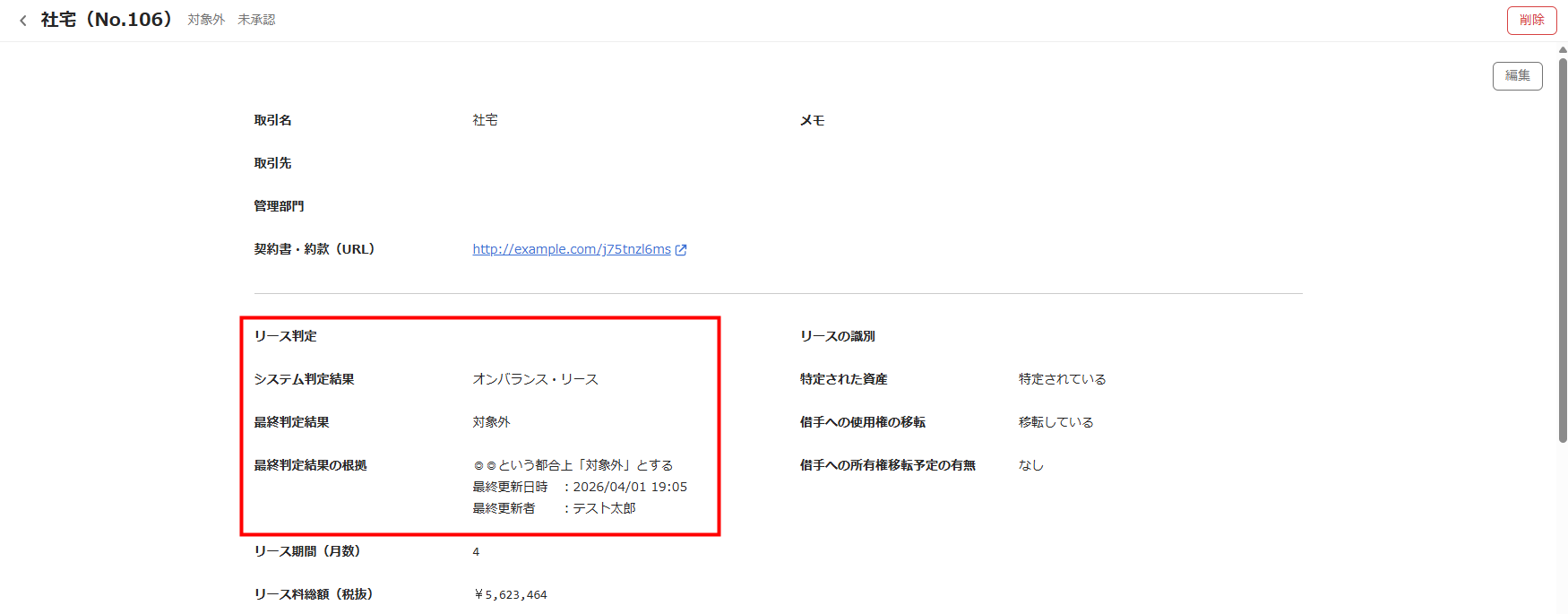Click the 最終更新者 テスト太郎 line

tap(554, 508)
